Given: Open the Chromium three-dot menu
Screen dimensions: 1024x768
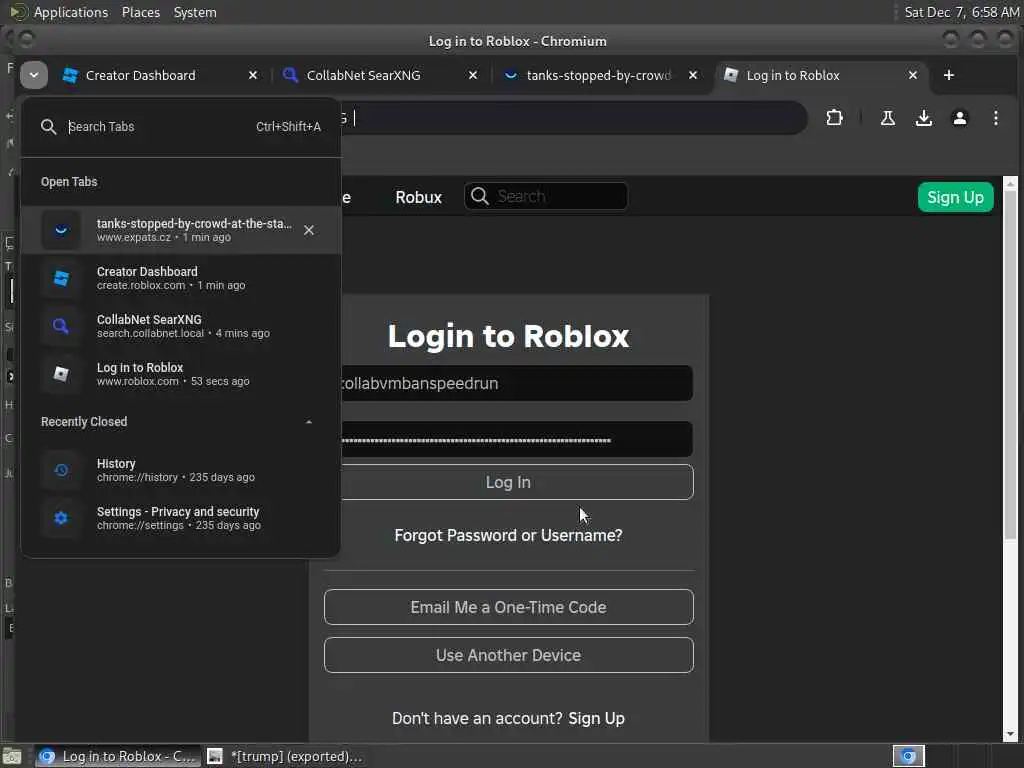Looking at the screenshot, I should click(995, 118).
